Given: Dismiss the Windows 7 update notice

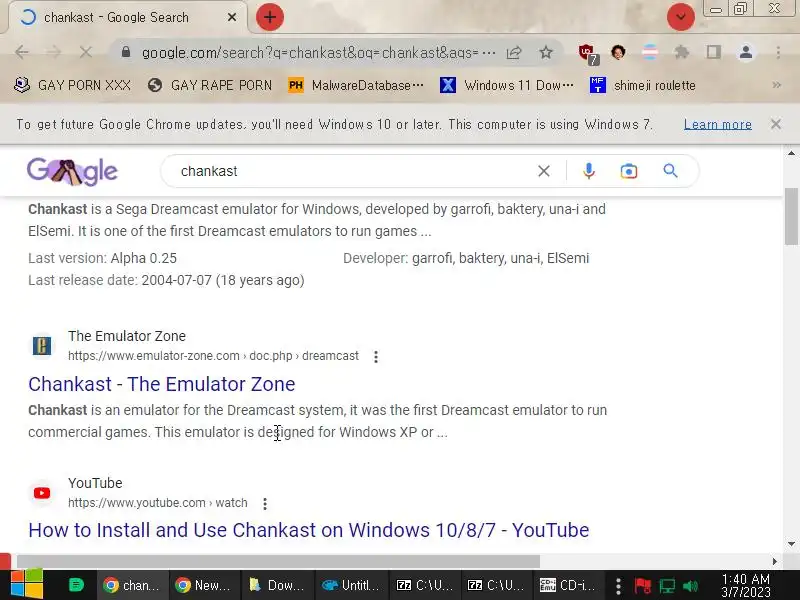Looking at the screenshot, I should [x=776, y=124].
